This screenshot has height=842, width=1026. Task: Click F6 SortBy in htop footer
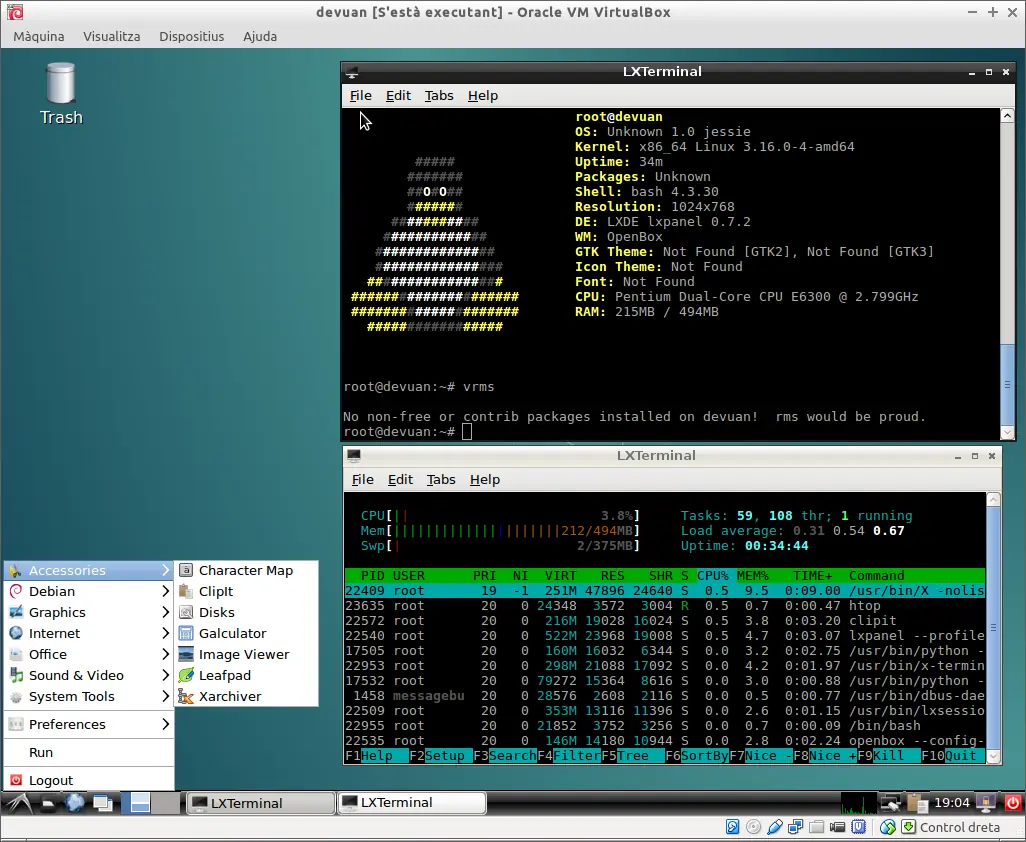pos(696,756)
